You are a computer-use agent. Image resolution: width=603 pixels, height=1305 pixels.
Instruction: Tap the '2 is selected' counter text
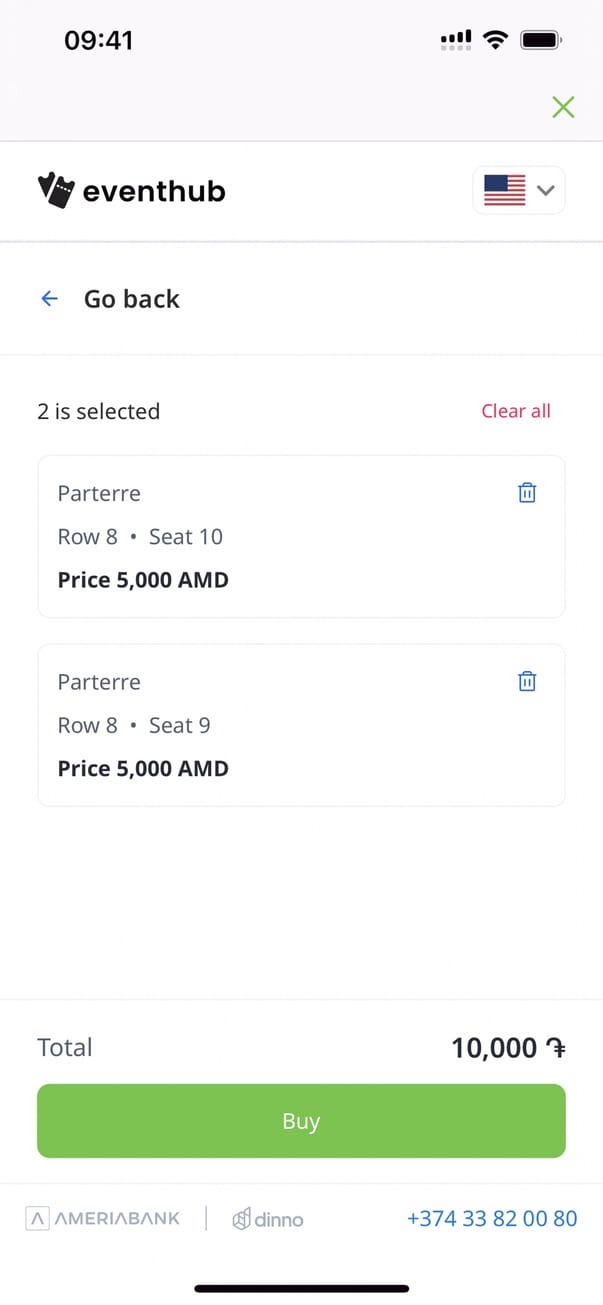(x=98, y=411)
